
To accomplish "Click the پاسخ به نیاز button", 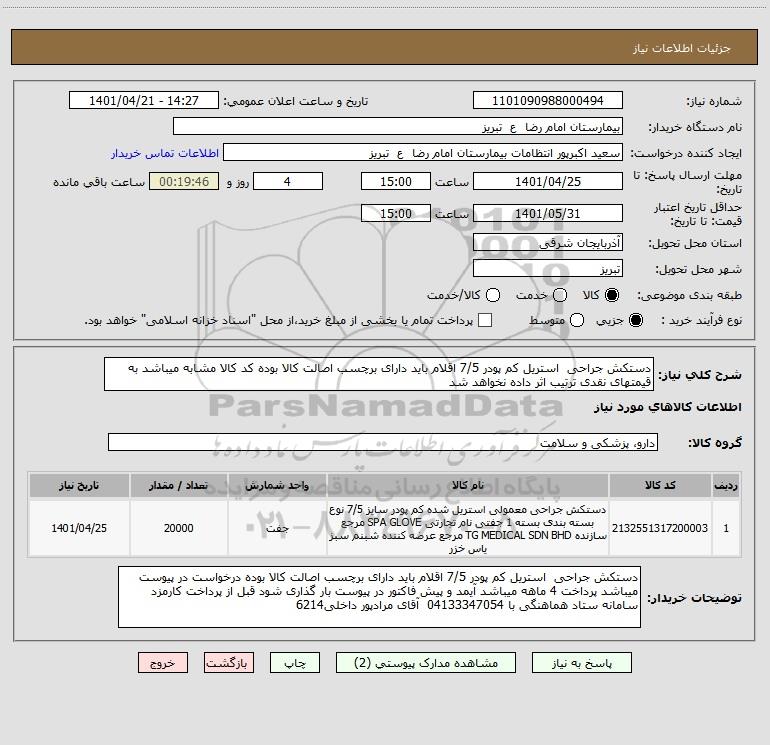I will [x=582, y=662].
